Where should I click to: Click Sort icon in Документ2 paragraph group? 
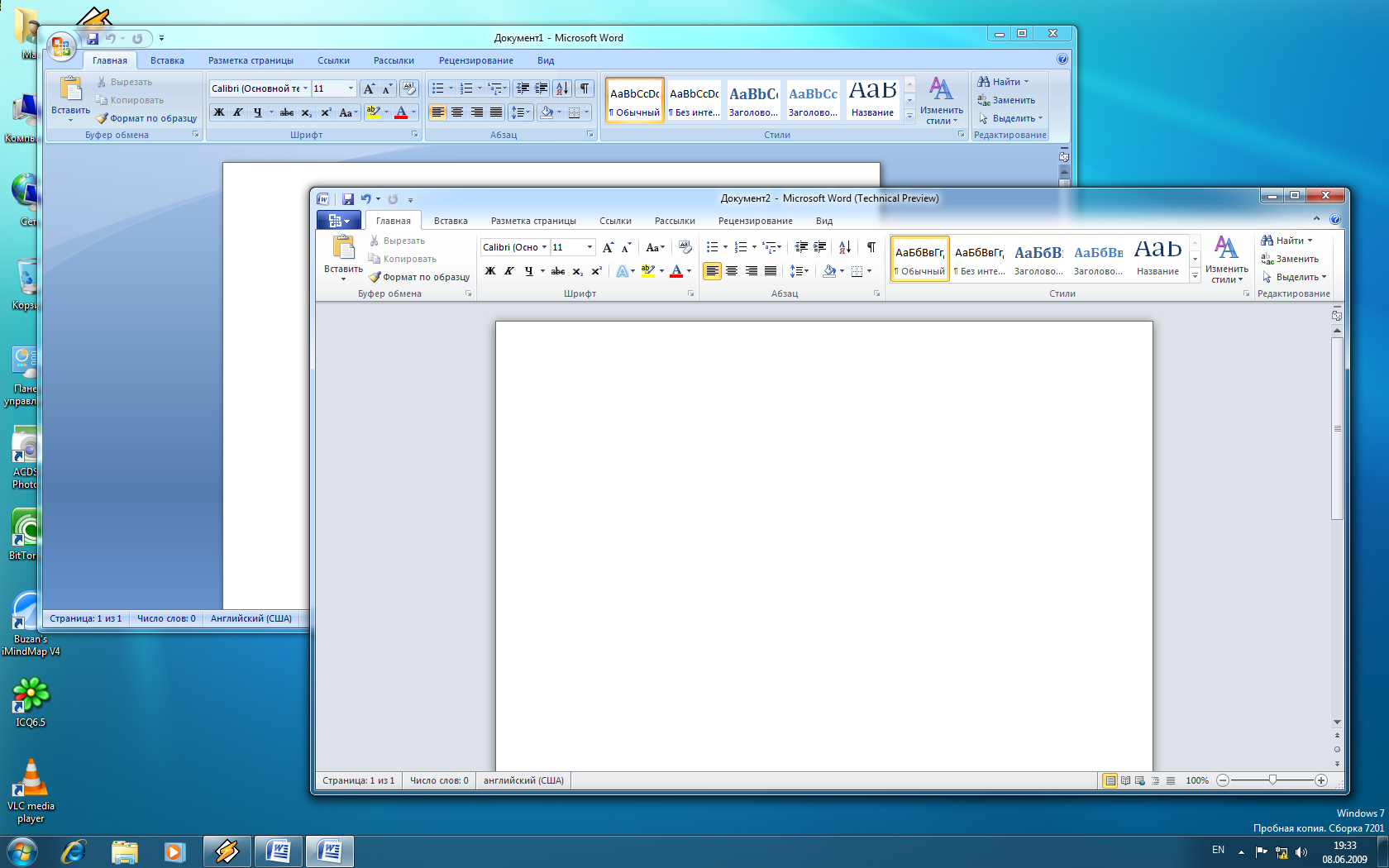click(x=845, y=247)
